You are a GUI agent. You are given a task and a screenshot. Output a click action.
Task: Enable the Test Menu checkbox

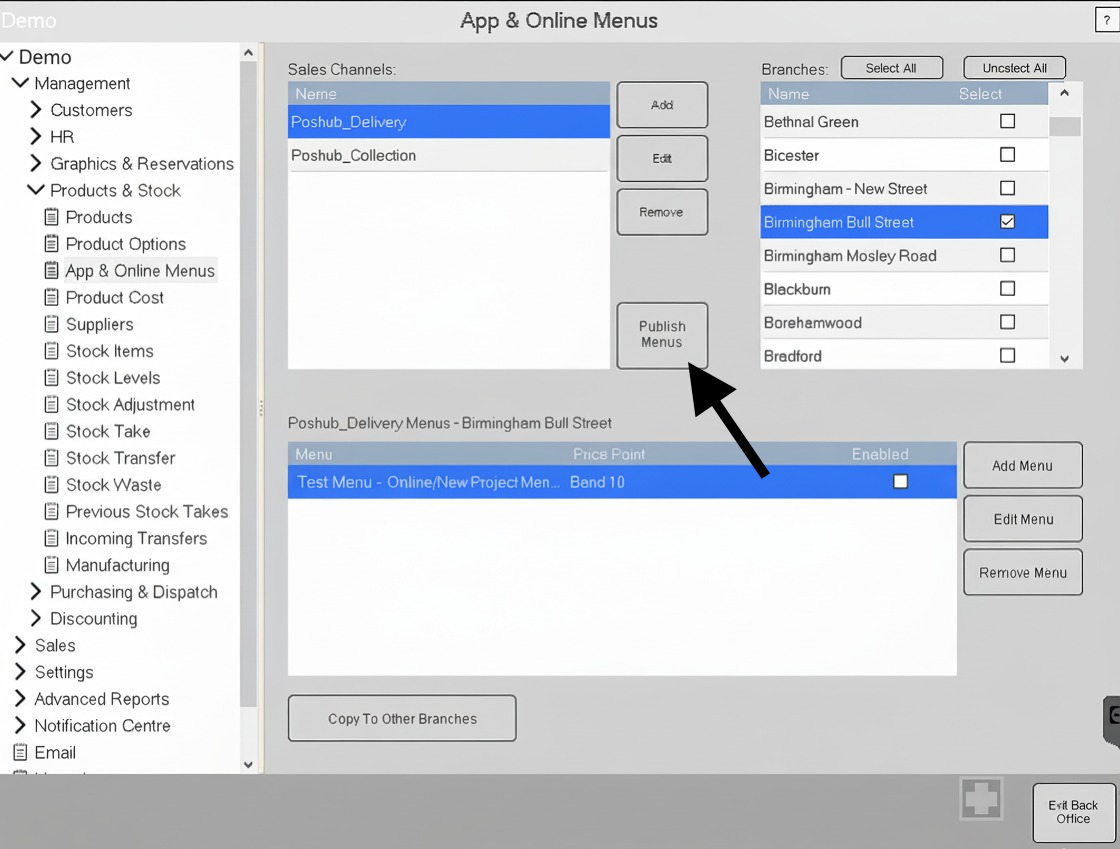pyautogui.click(x=900, y=481)
